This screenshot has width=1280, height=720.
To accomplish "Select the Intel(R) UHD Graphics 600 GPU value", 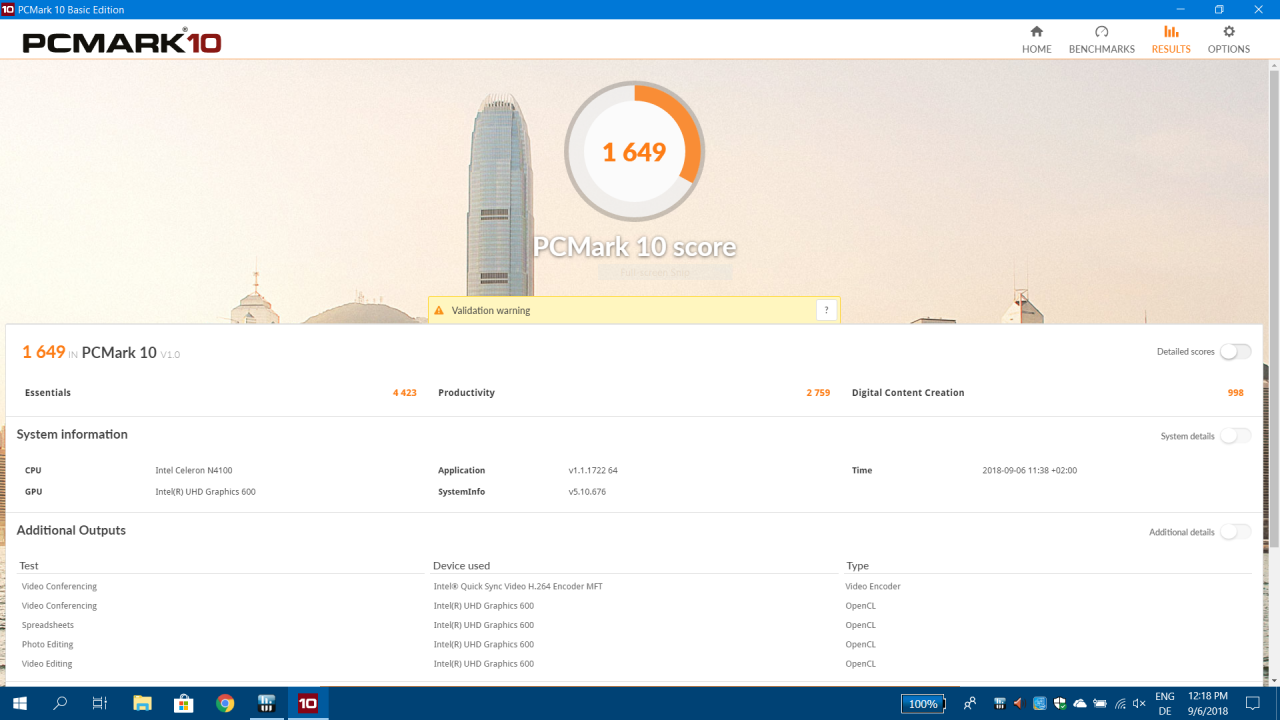I will pyautogui.click(x=205, y=492).
